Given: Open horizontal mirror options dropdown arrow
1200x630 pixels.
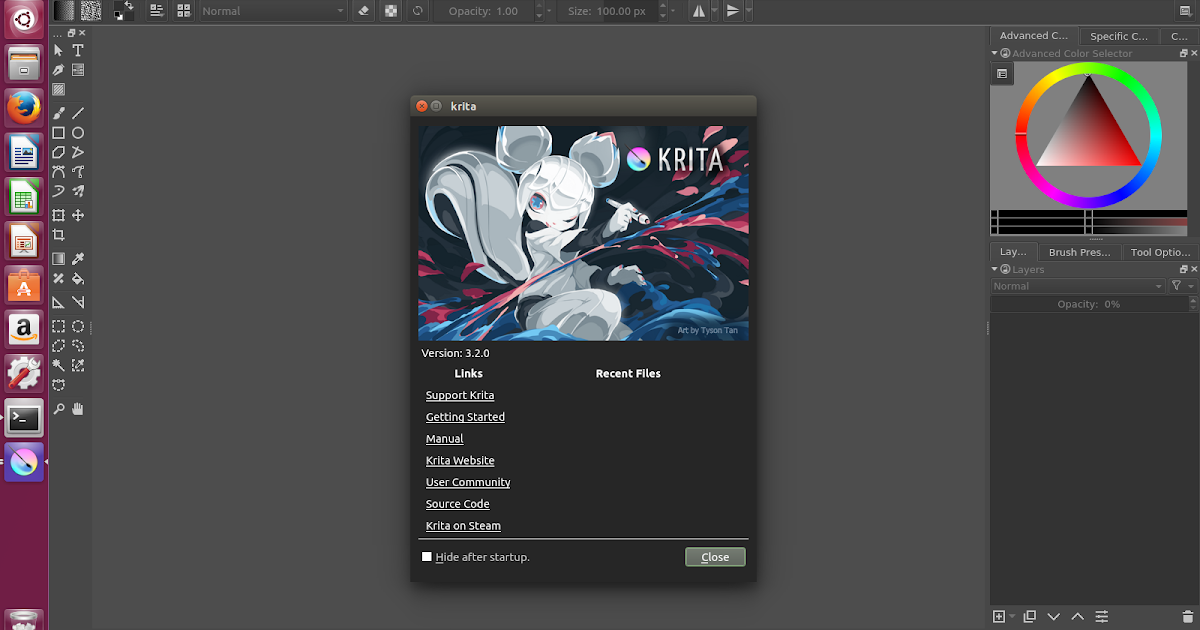Looking at the screenshot, I should point(715,11).
